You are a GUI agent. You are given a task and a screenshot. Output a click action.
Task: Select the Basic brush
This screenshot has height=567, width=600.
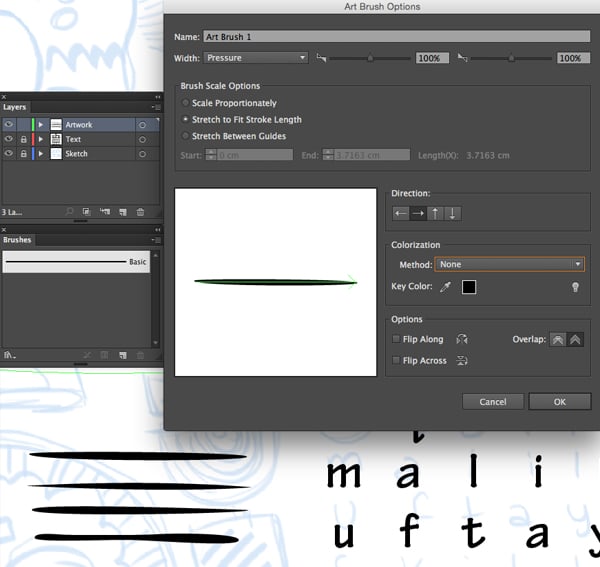coord(76,262)
